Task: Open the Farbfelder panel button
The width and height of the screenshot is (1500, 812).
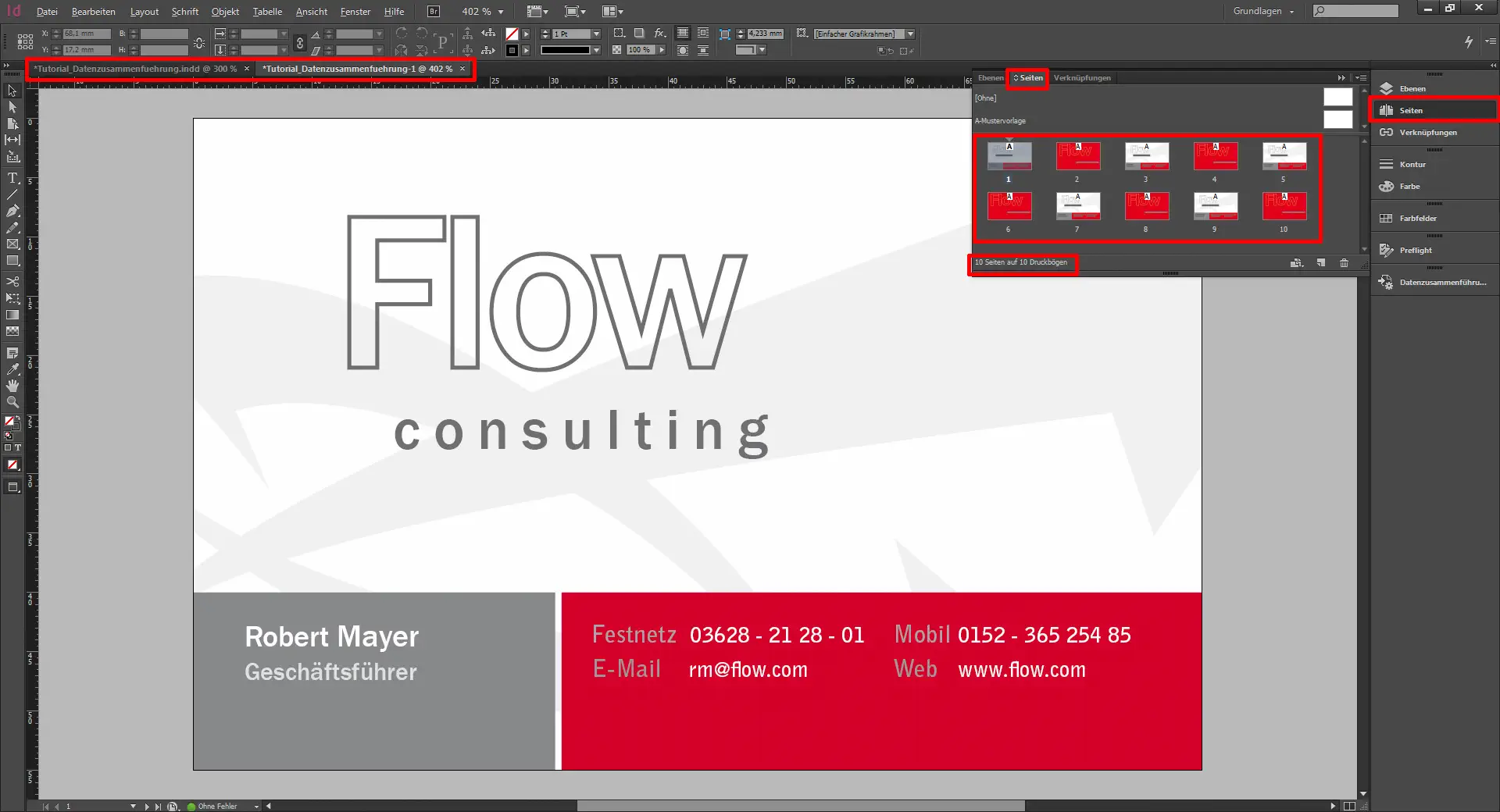Action: (x=1417, y=219)
